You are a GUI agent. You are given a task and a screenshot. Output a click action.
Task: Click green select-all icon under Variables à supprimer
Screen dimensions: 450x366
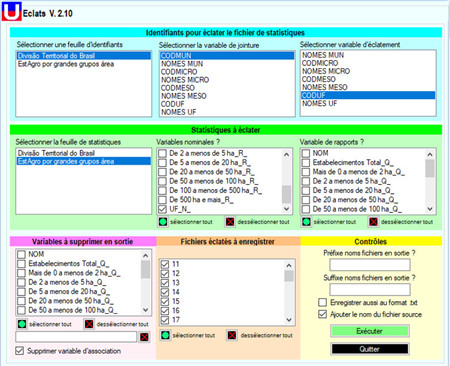coord(22,324)
